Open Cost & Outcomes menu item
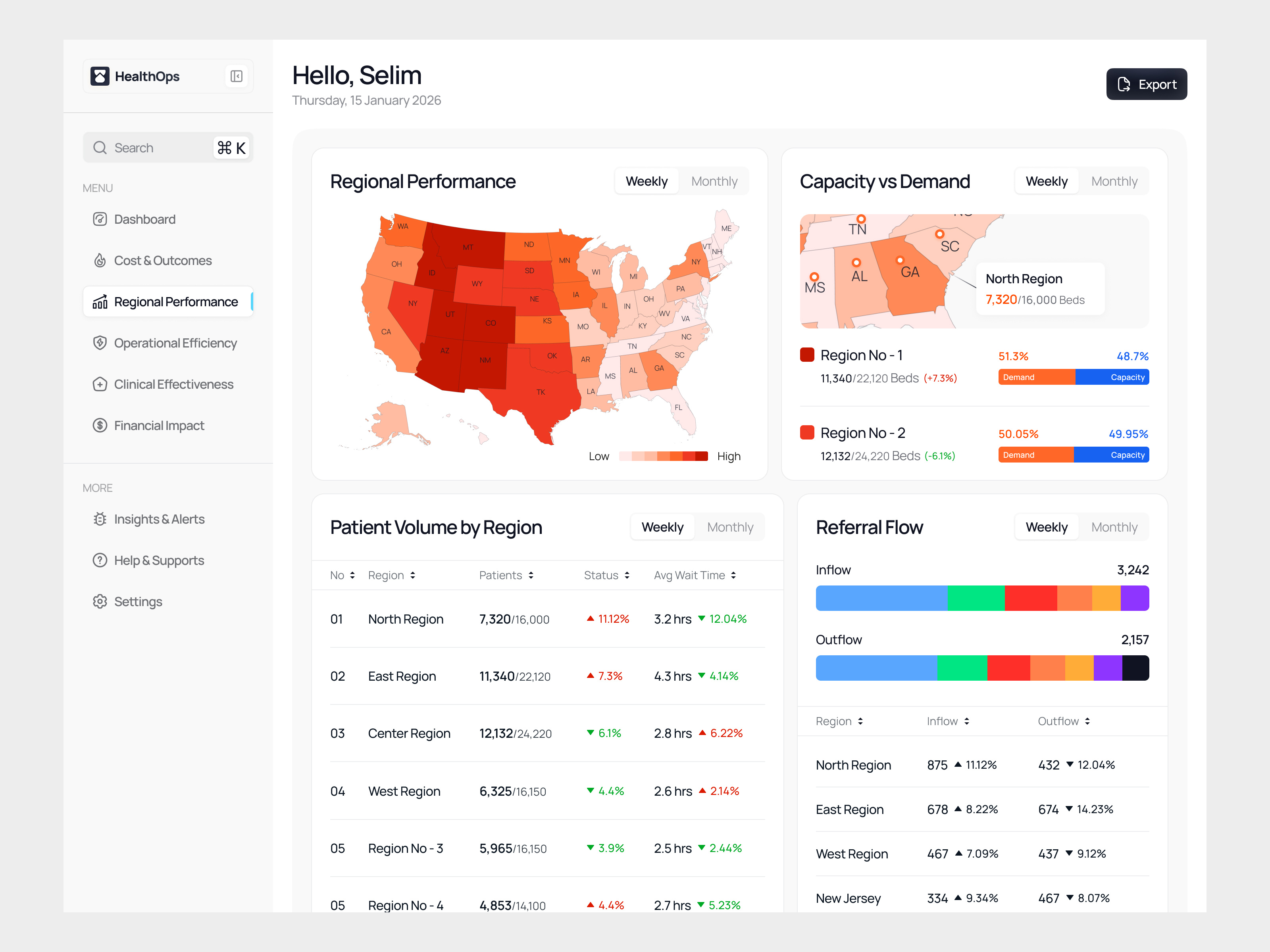This screenshot has width=1270, height=952. (168, 261)
